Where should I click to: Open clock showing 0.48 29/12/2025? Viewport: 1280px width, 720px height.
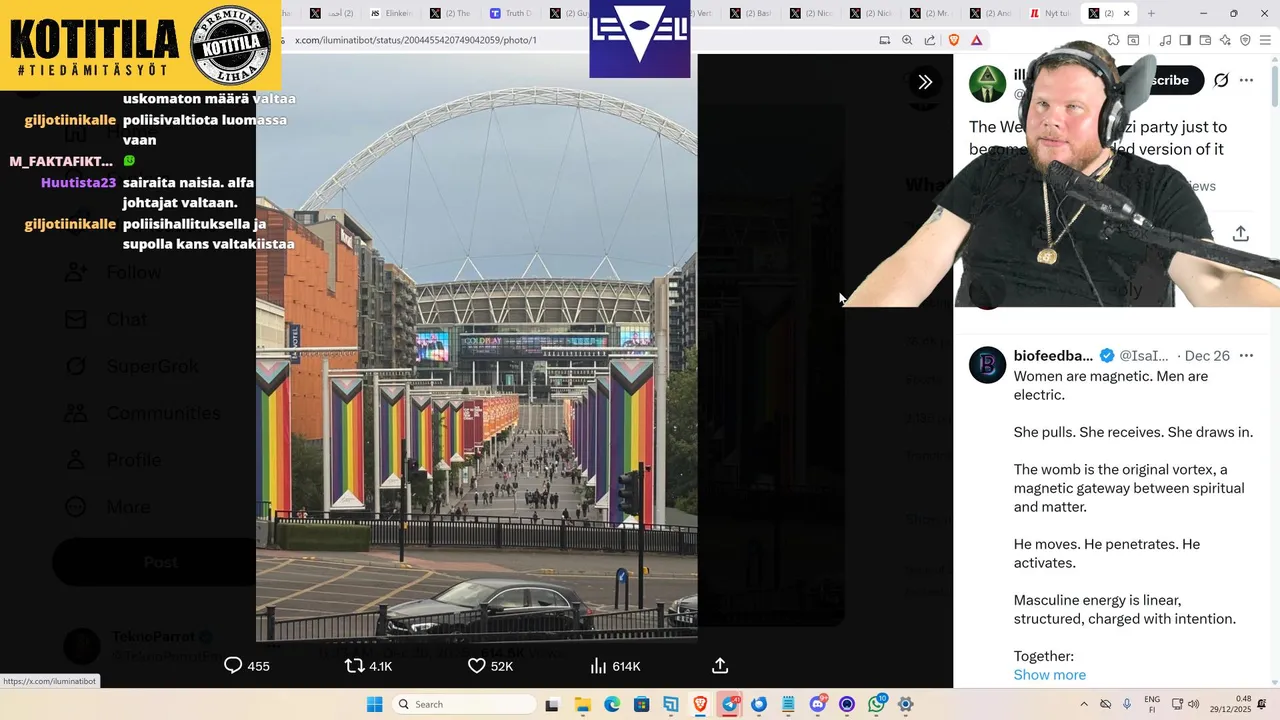click(1230, 704)
